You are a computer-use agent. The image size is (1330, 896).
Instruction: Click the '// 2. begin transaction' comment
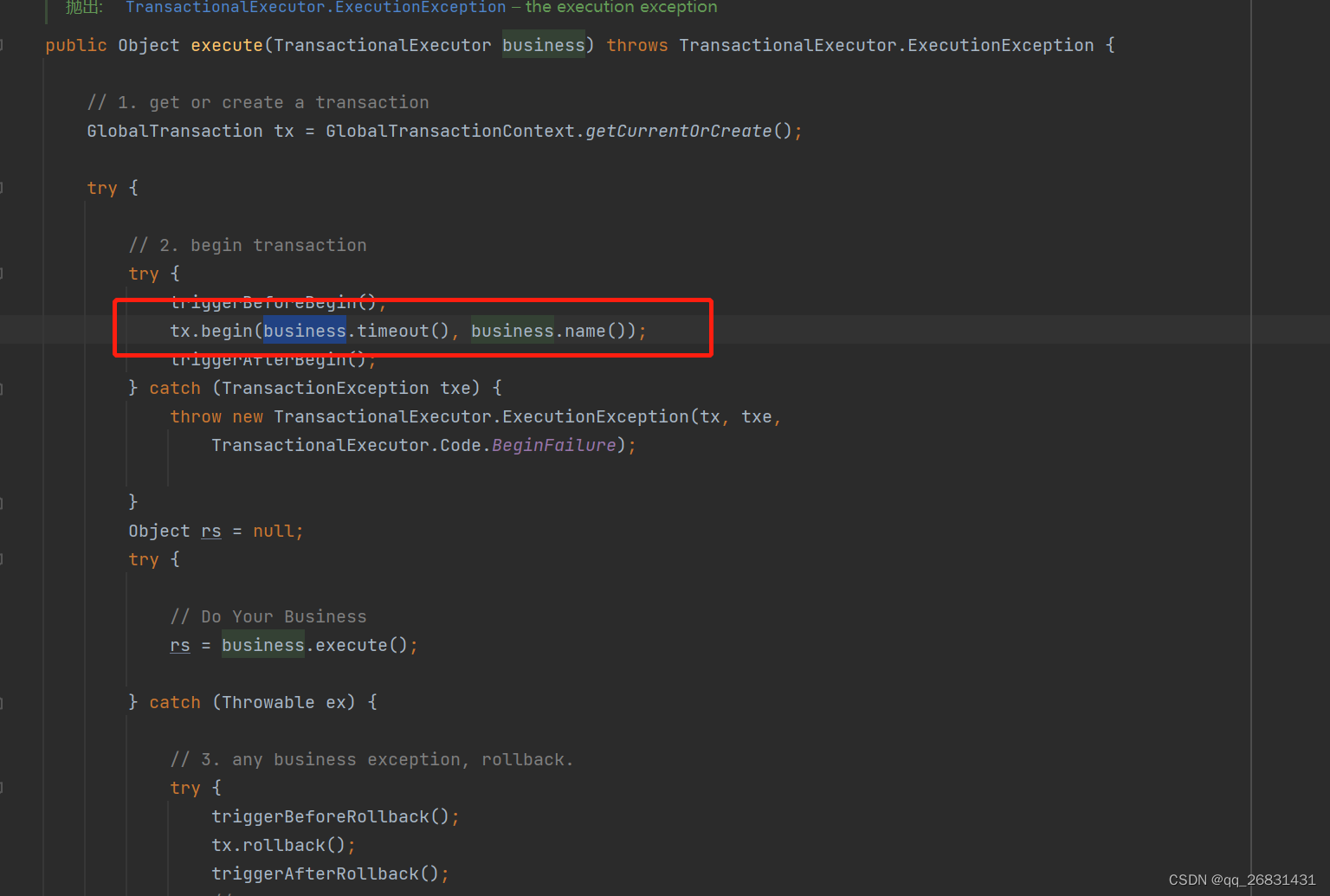click(248, 245)
